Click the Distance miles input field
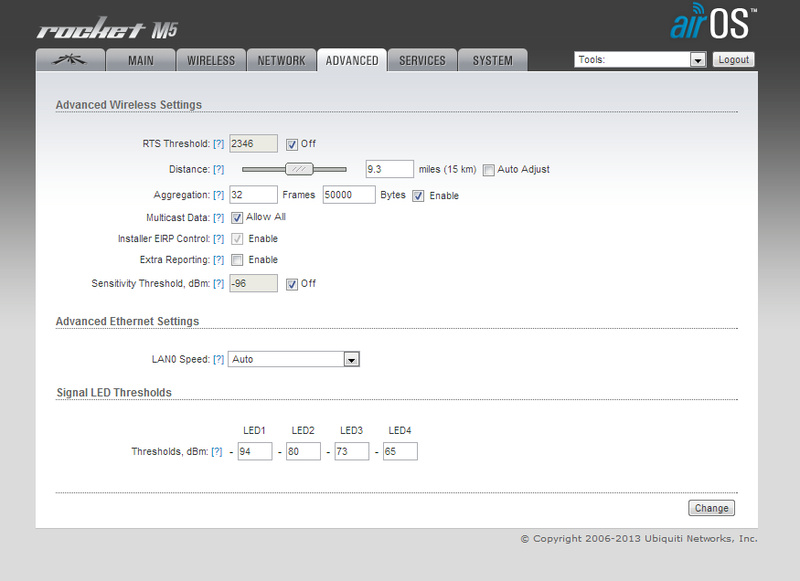Screen dimensions: 800x581 click(x=390, y=169)
